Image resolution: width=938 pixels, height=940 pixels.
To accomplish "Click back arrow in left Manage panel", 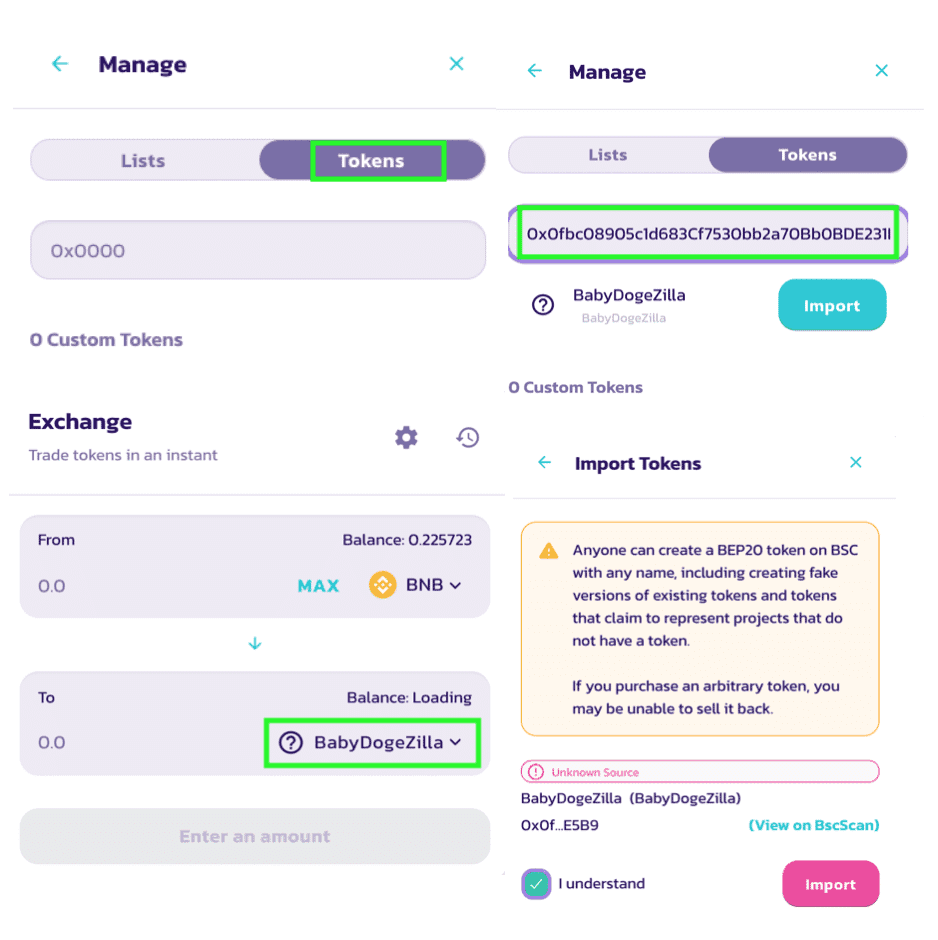I will [x=60, y=64].
